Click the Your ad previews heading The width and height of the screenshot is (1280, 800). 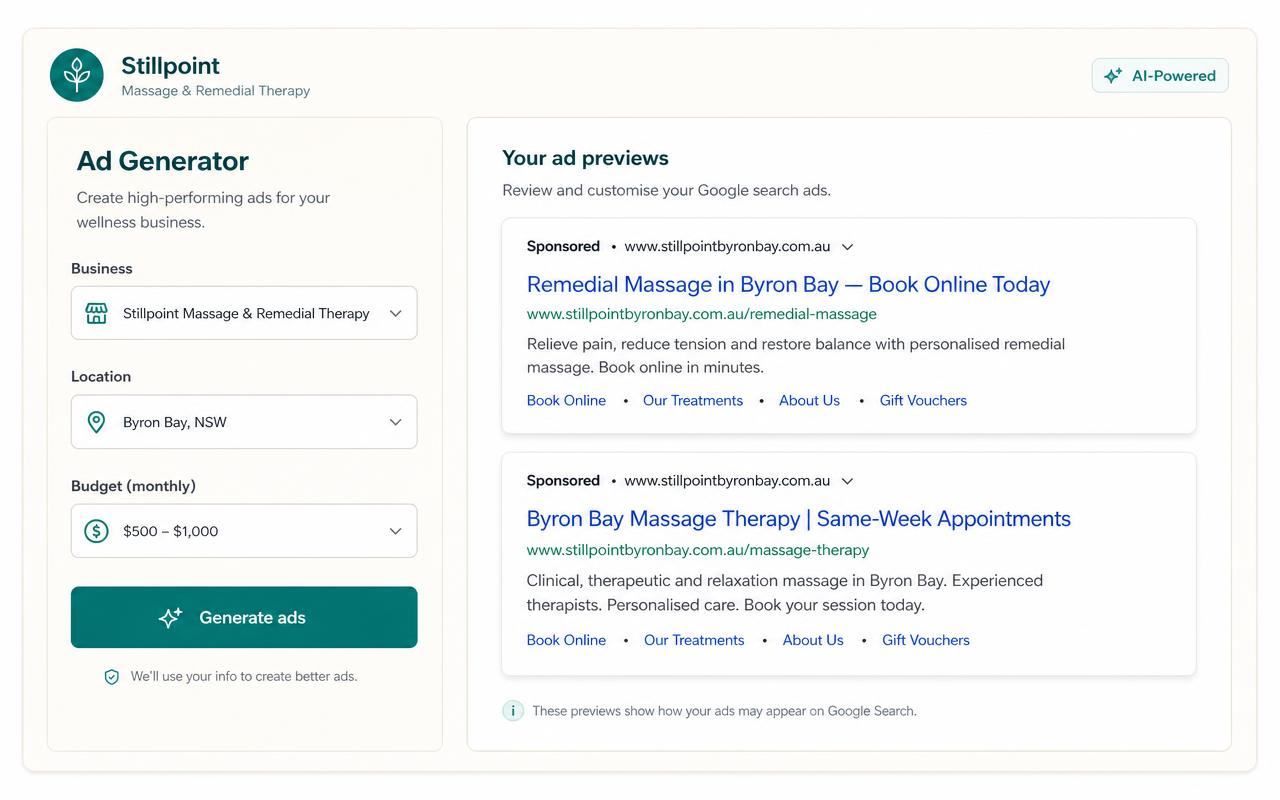(585, 158)
